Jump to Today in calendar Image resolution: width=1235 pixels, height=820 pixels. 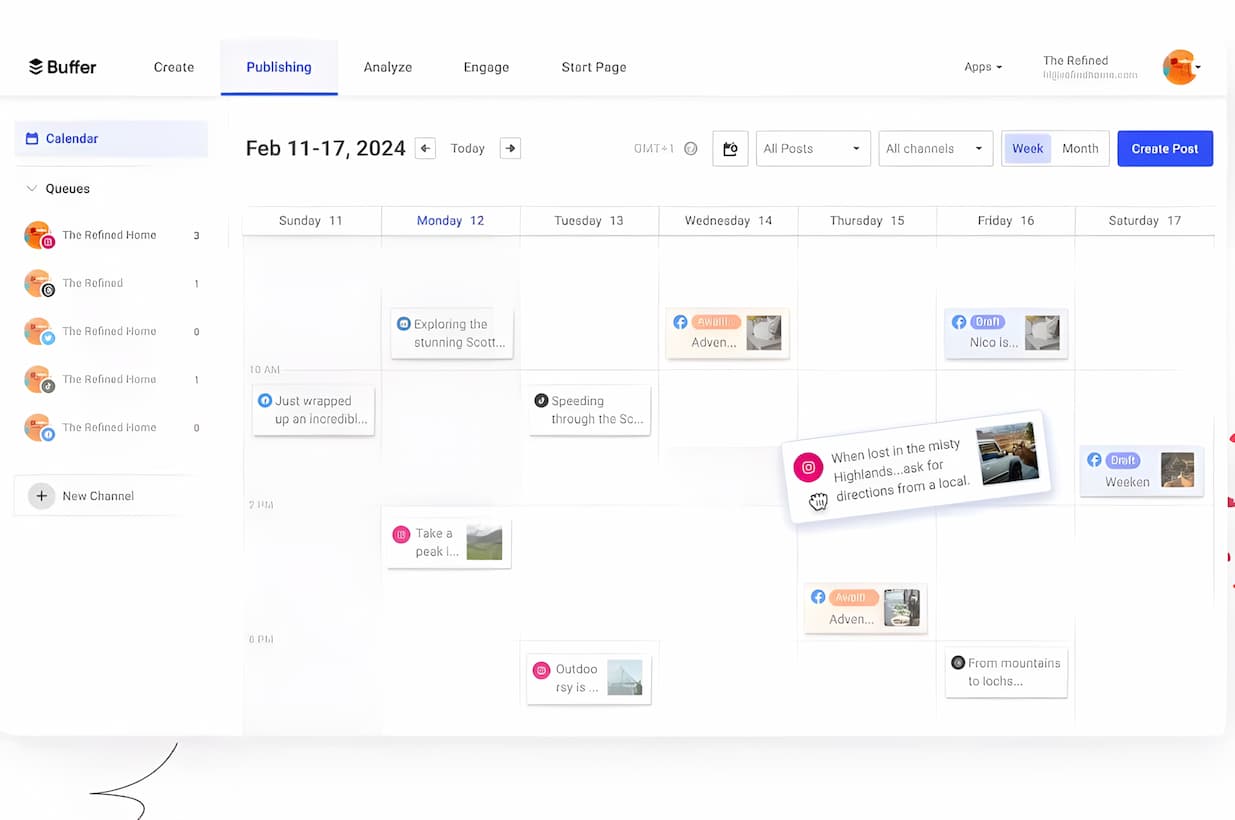coord(467,149)
